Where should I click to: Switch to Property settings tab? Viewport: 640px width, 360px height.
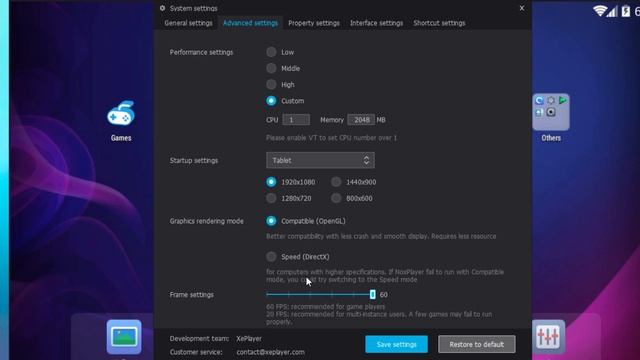[x=313, y=23]
